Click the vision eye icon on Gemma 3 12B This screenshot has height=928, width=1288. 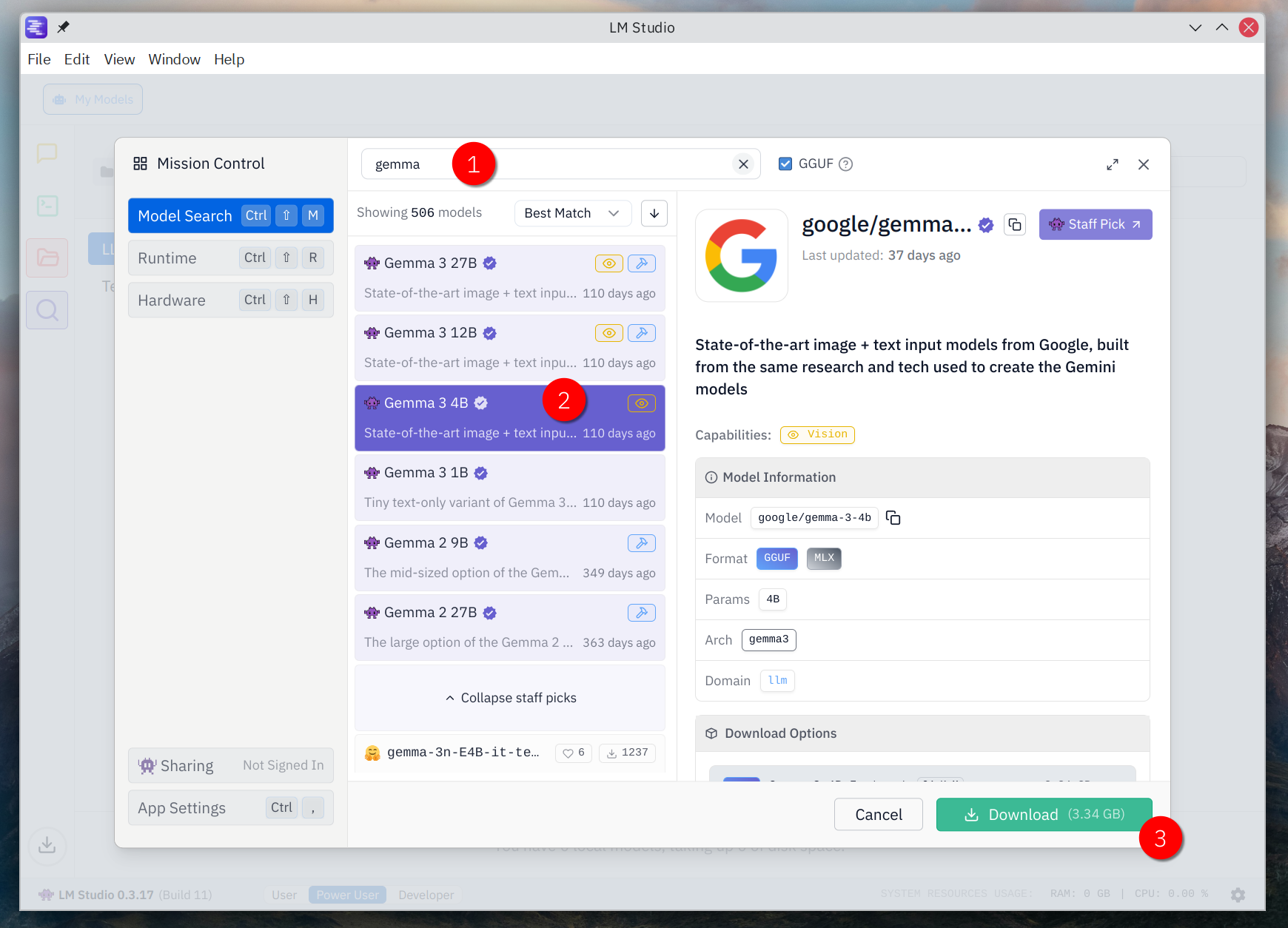608,333
